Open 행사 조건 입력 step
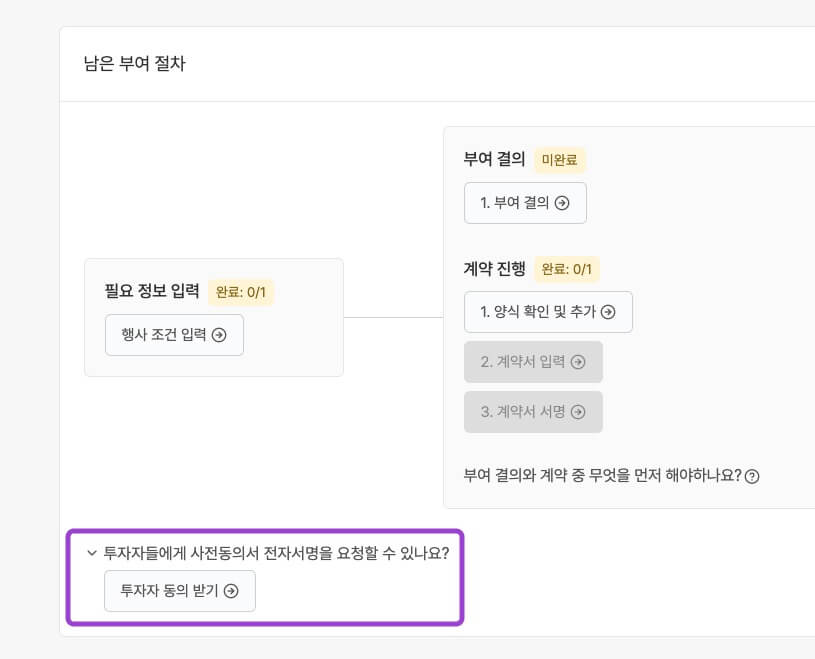The image size is (815, 659). pos(166,335)
